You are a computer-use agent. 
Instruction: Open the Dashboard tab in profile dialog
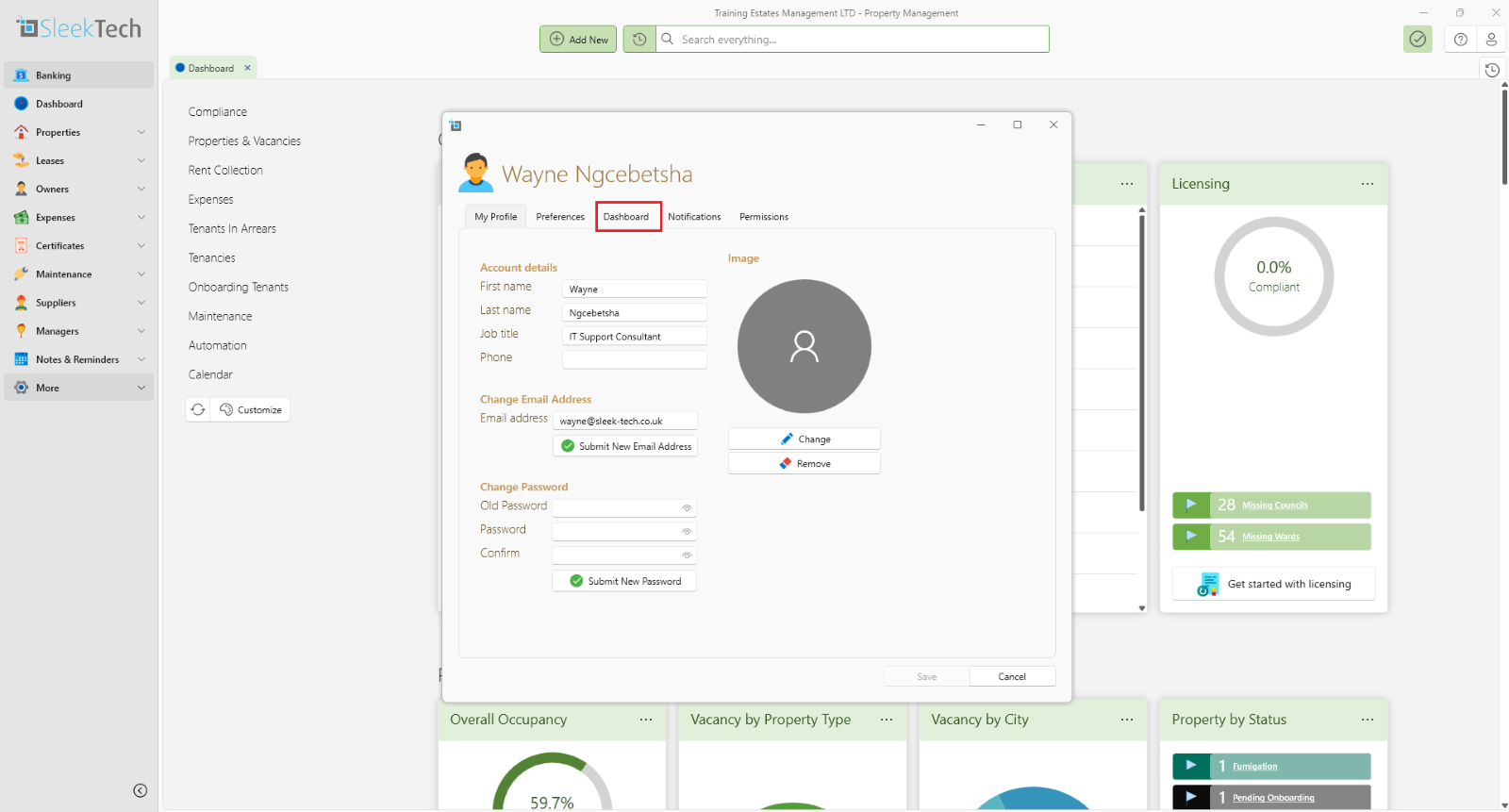click(x=626, y=217)
